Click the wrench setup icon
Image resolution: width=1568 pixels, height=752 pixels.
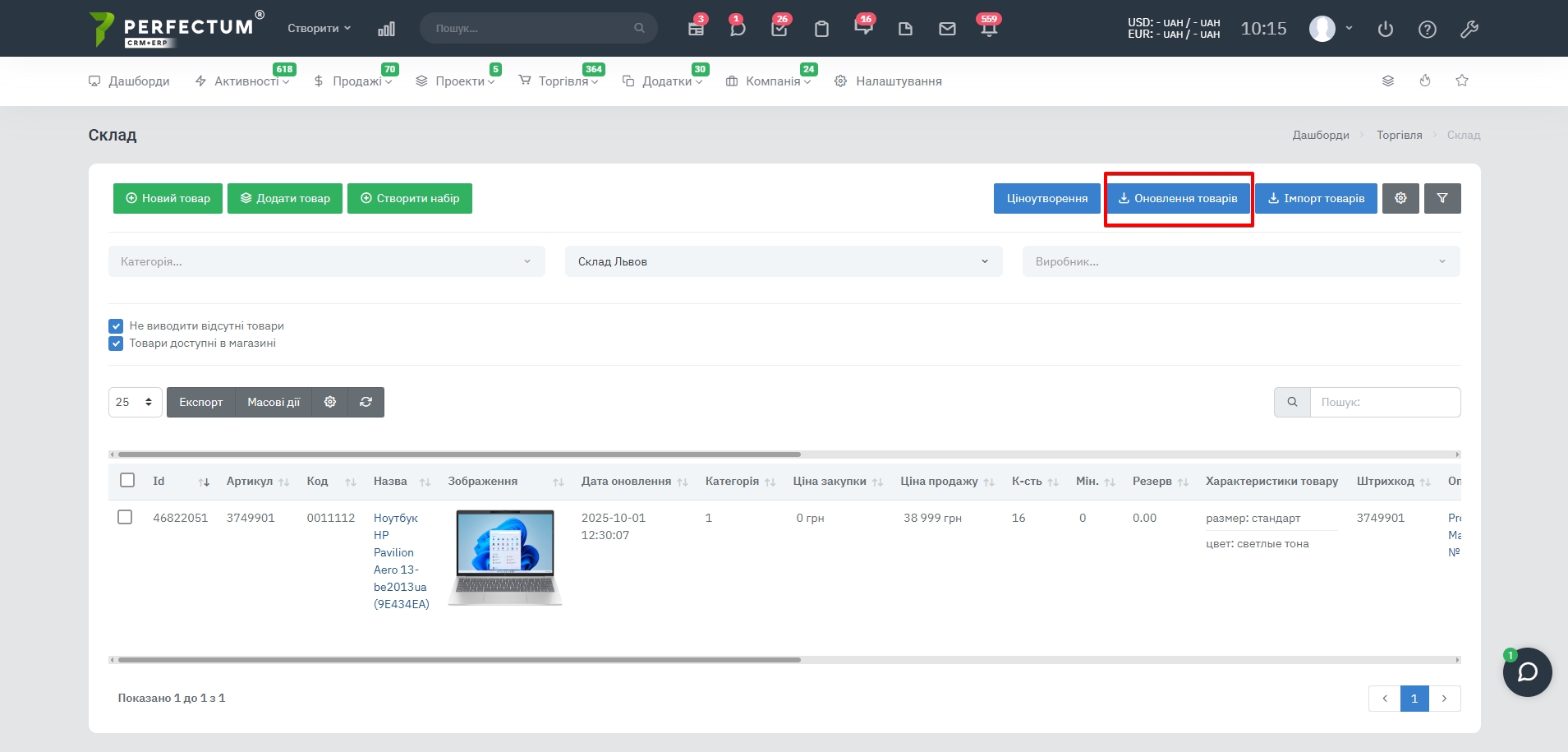1469,30
